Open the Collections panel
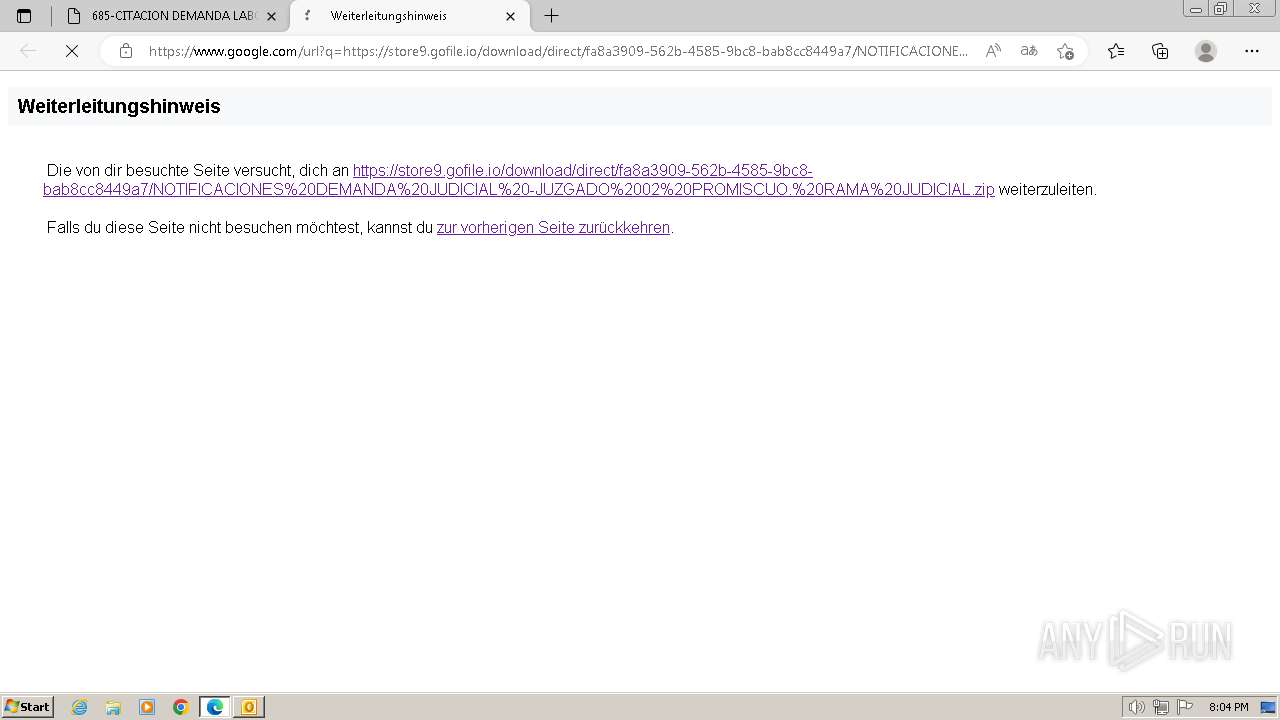Image resolution: width=1280 pixels, height=720 pixels. click(x=1160, y=51)
